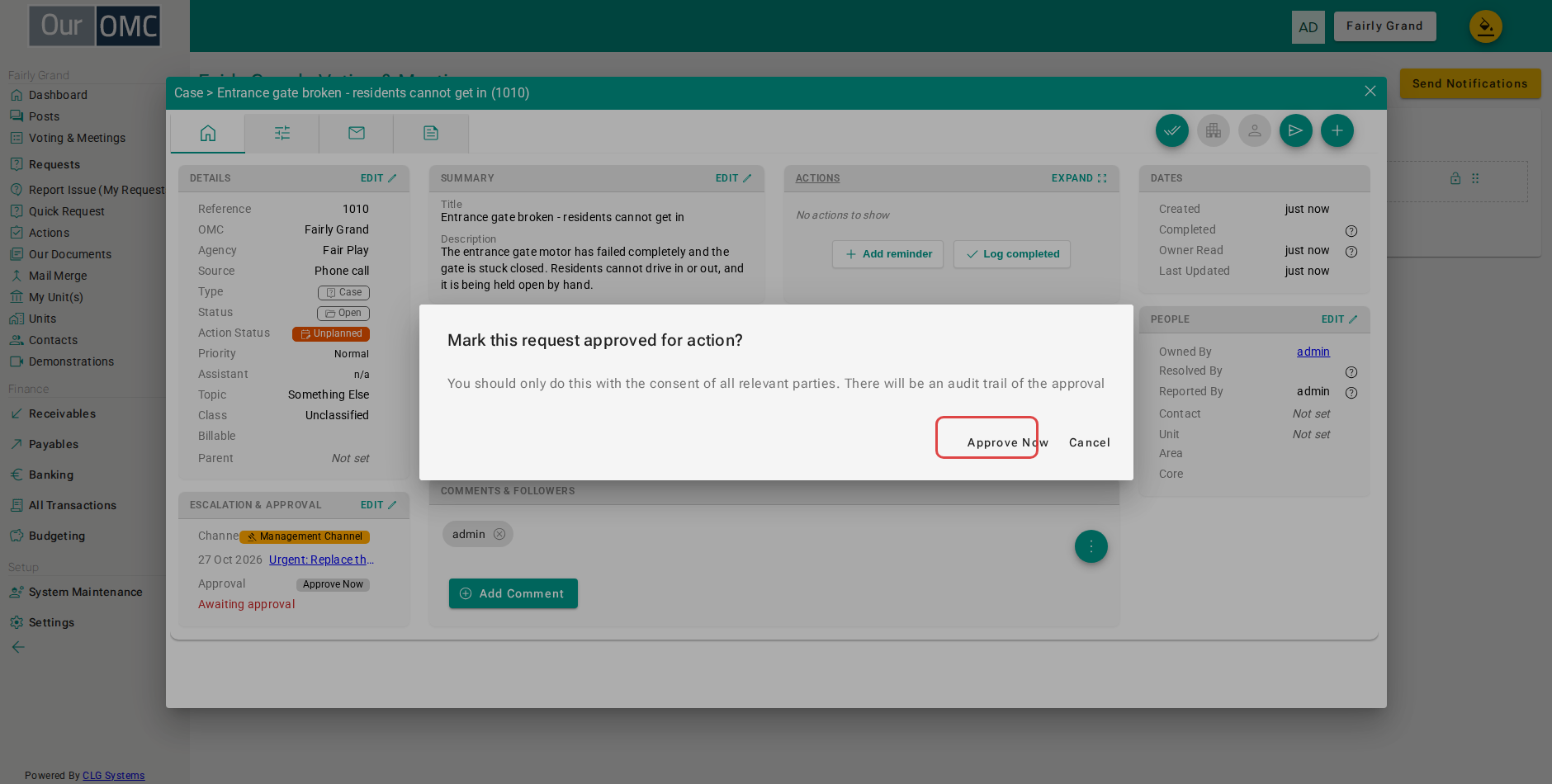
Task: Open Our Documents in the sidebar
Action: pos(69,254)
